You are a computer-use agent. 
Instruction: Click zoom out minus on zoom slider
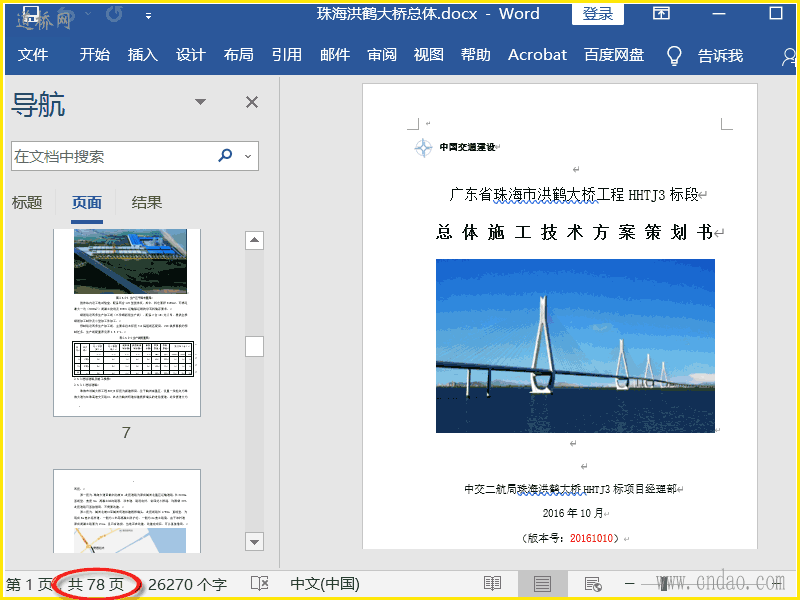631,584
